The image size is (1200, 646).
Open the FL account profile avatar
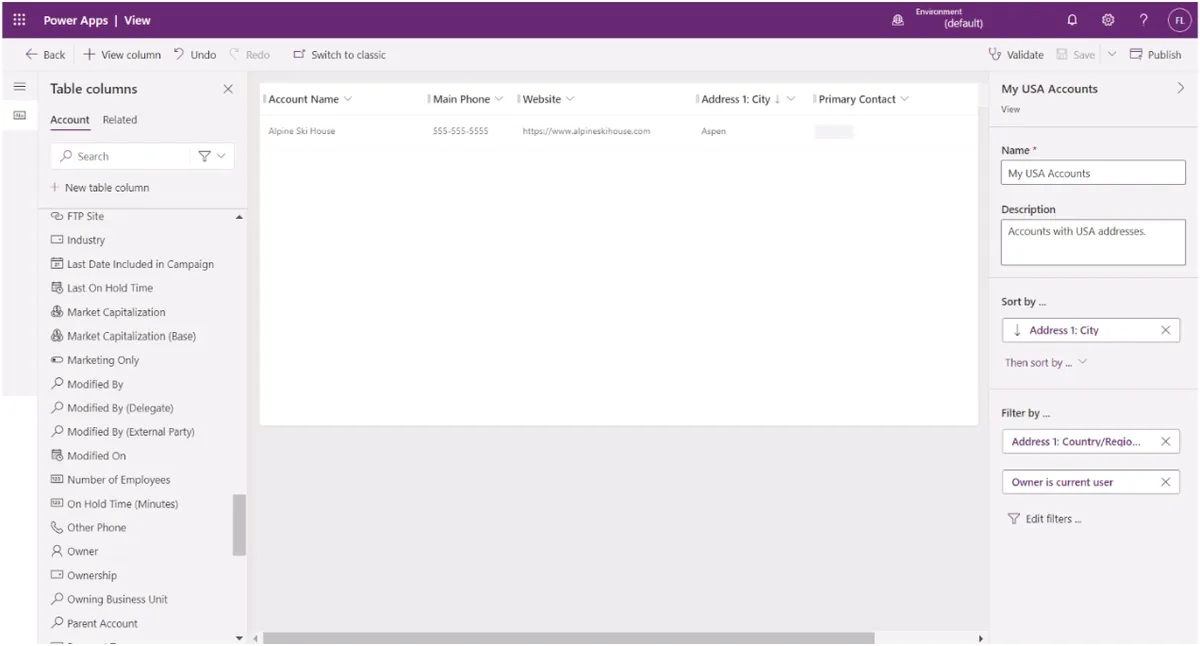click(x=1179, y=20)
